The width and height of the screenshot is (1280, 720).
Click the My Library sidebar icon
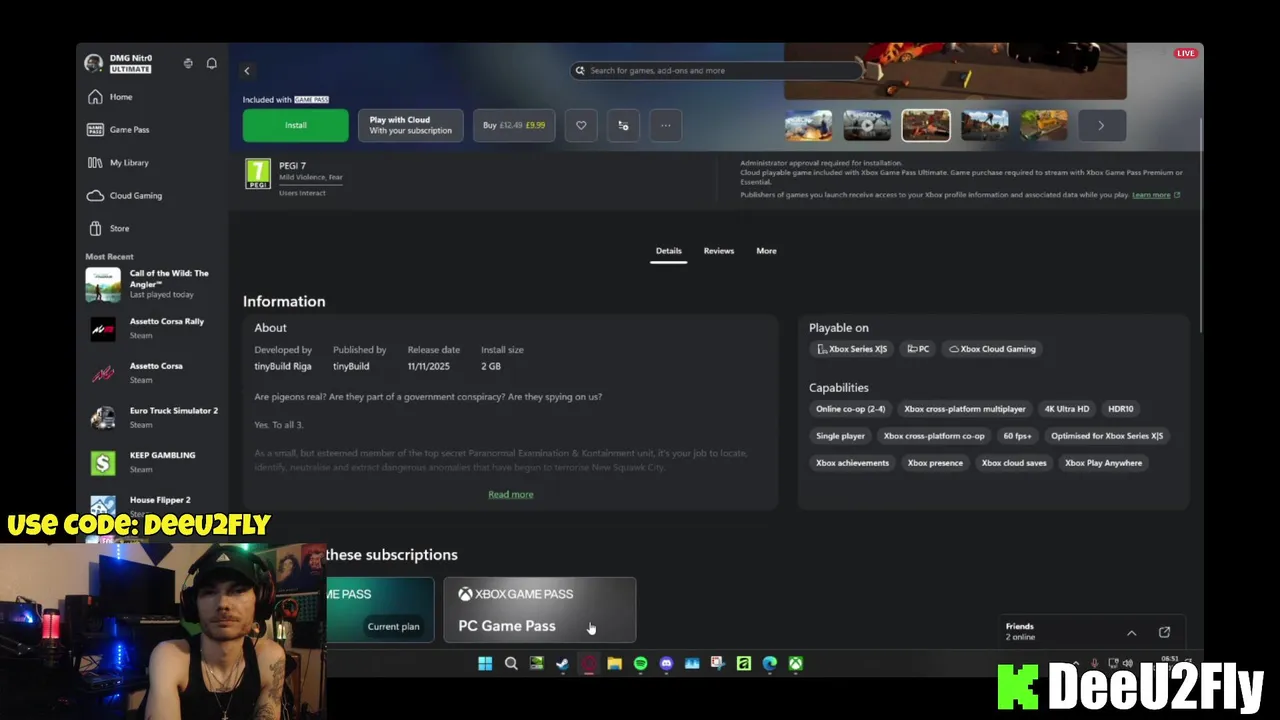tap(95, 162)
